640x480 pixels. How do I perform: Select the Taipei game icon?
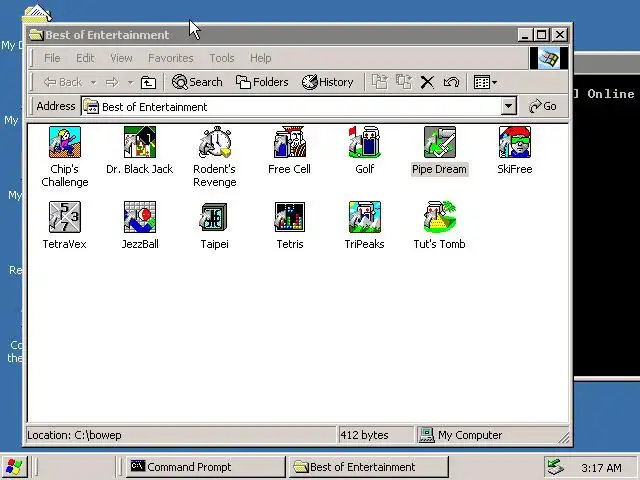coord(215,217)
